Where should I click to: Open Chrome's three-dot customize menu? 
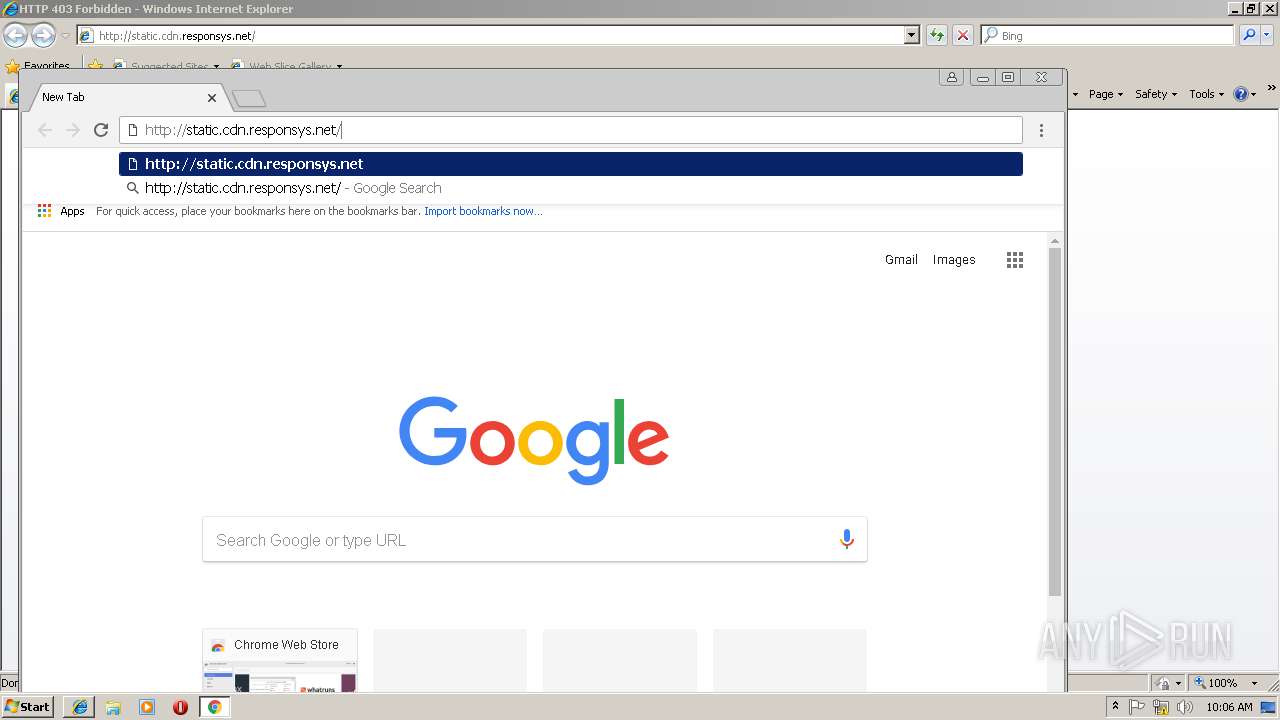click(x=1041, y=130)
